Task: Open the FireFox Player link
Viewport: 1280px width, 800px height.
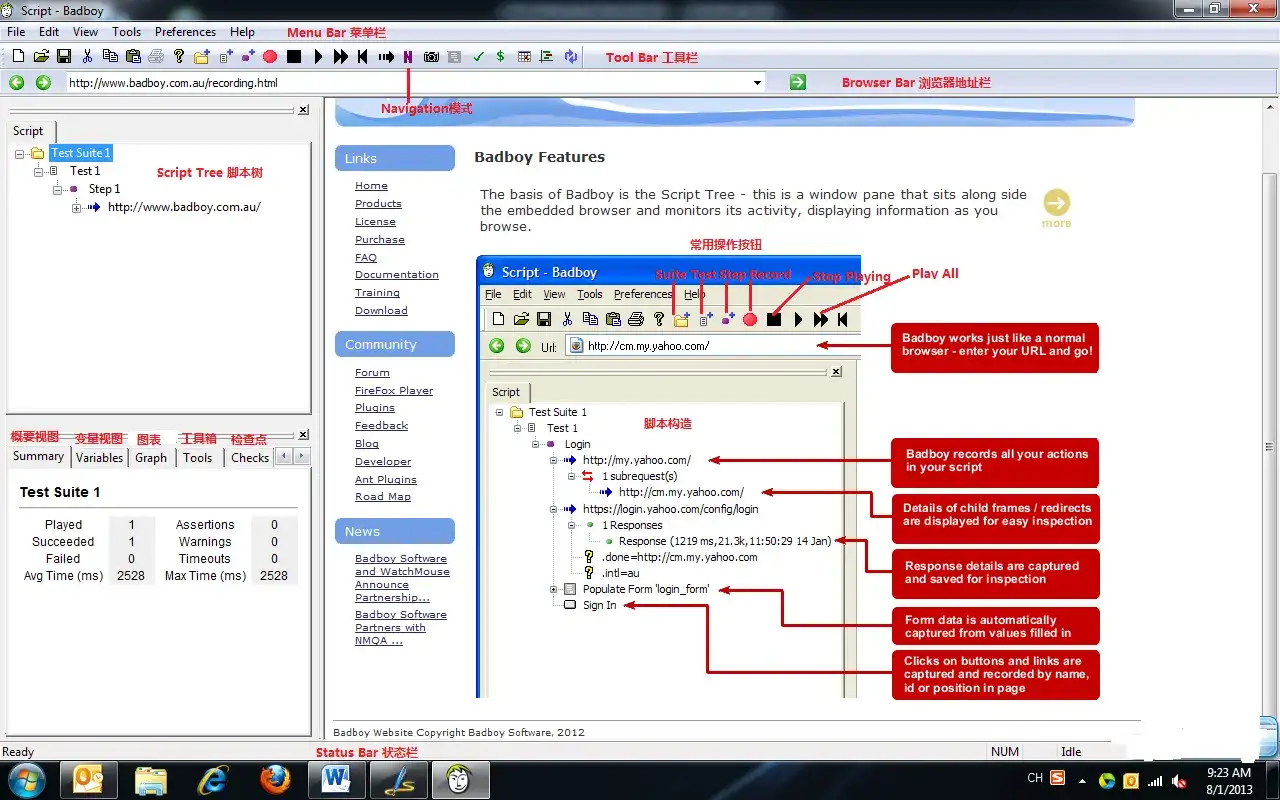Action: (x=394, y=391)
